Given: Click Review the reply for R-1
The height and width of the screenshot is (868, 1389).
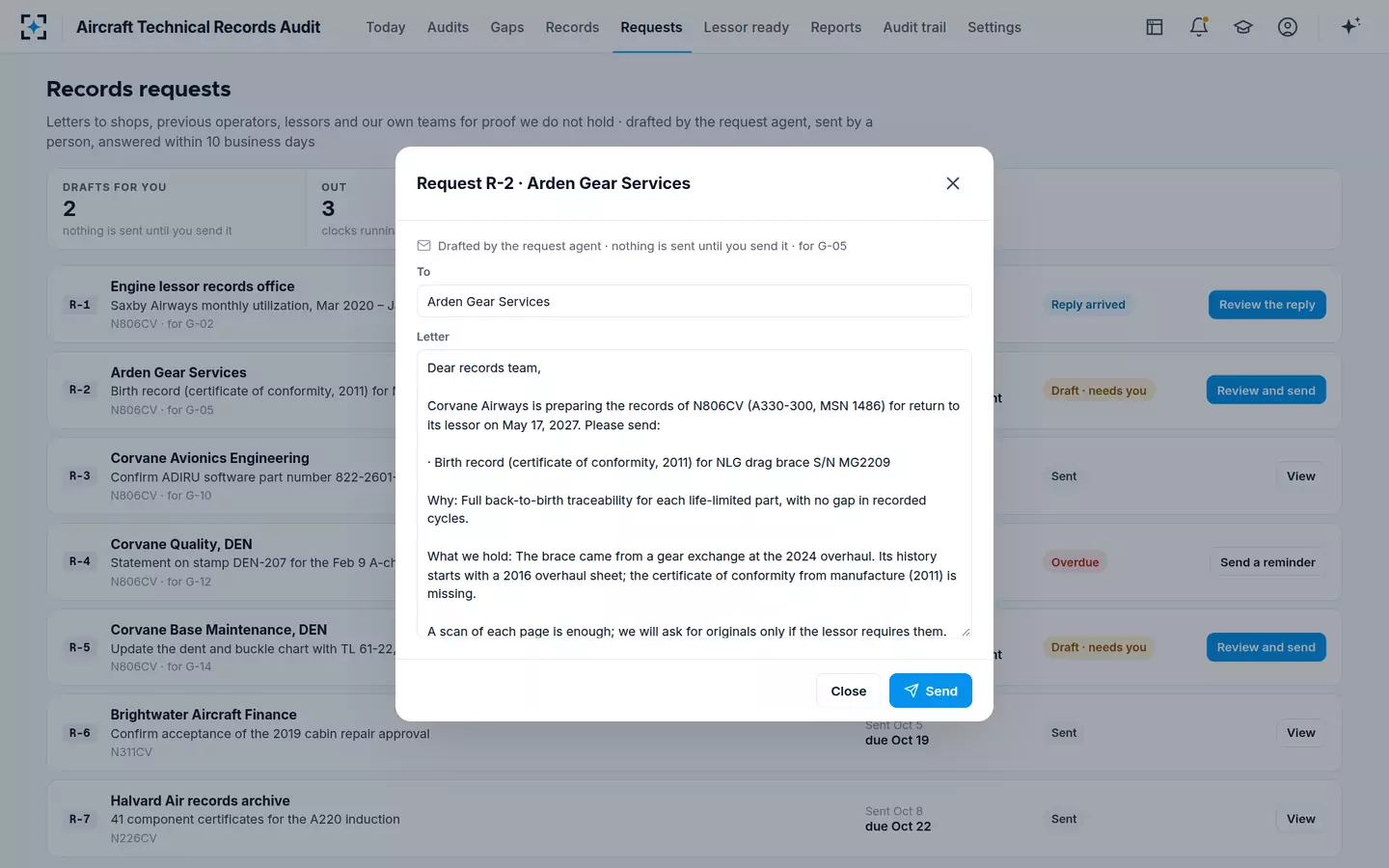Looking at the screenshot, I should (1267, 305).
